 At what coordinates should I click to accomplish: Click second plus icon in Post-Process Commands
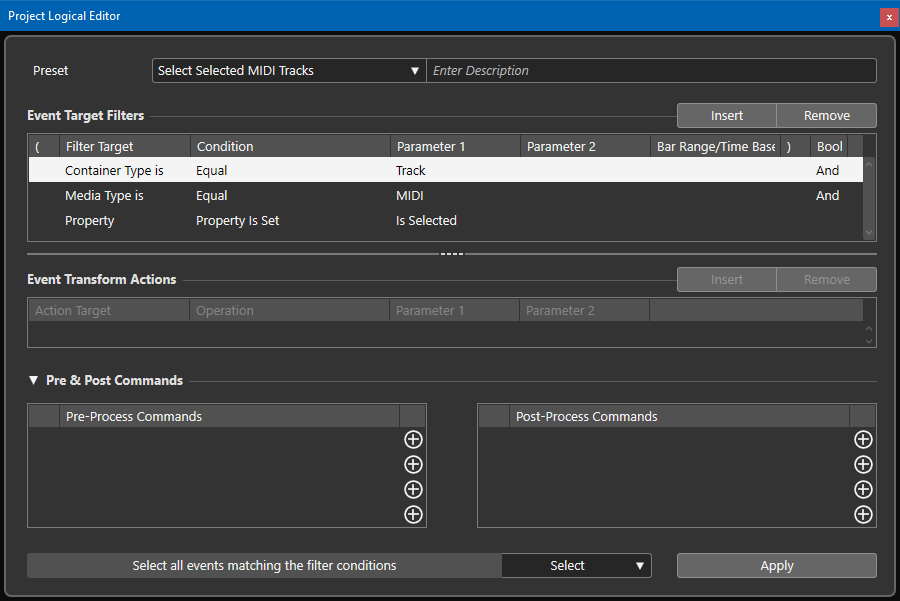(x=863, y=465)
